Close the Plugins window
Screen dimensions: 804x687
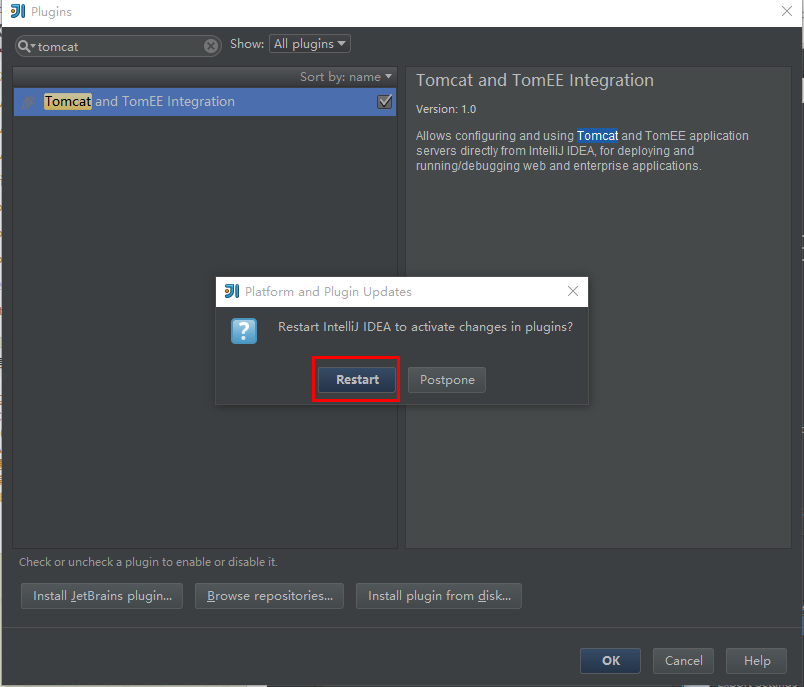787,11
